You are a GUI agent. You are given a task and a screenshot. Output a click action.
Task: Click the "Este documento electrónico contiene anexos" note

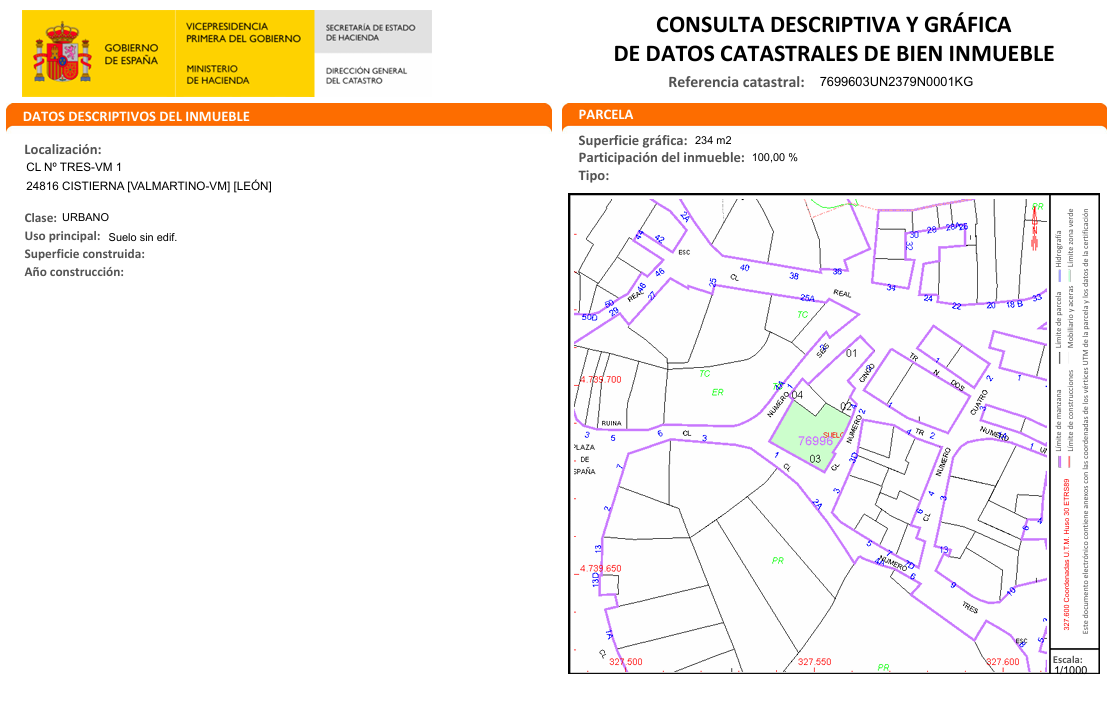tap(1086, 421)
